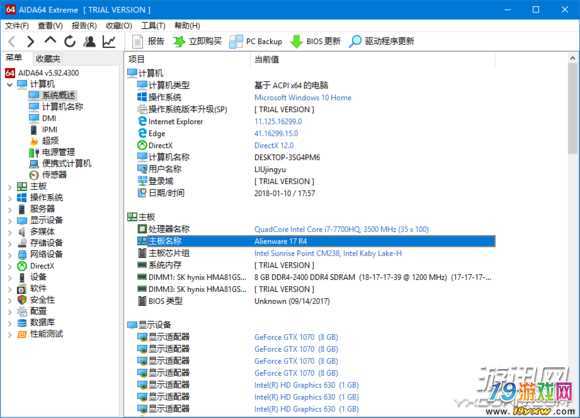Expand the 显示设备 tree node
Image resolution: width=580 pixels, height=418 pixels.
tap(10, 221)
